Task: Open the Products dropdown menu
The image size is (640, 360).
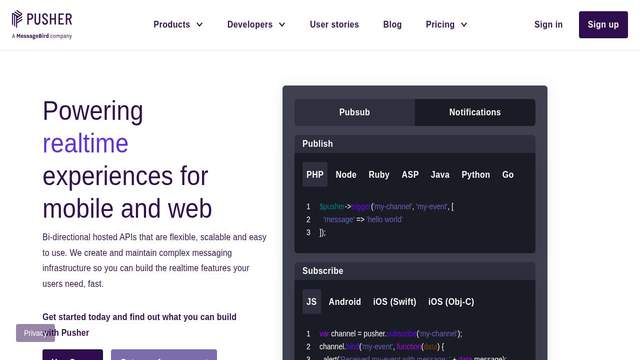Action: [178, 24]
